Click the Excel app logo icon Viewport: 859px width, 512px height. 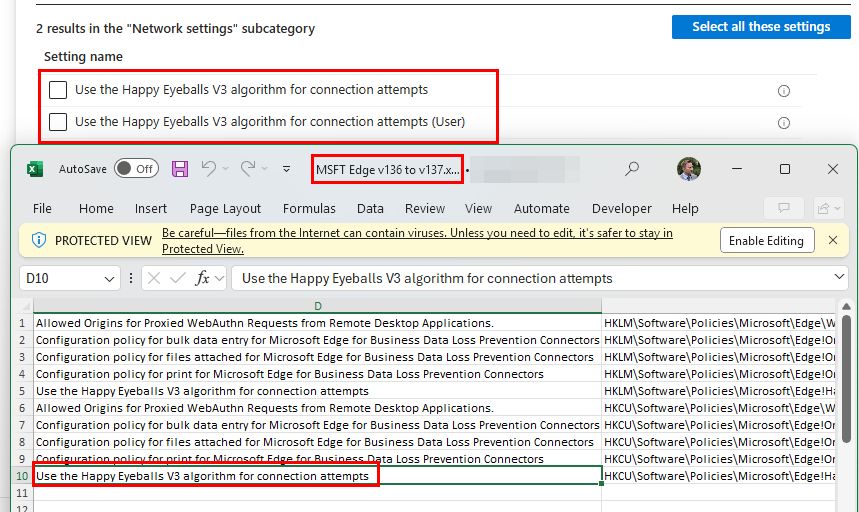tap(35, 169)
